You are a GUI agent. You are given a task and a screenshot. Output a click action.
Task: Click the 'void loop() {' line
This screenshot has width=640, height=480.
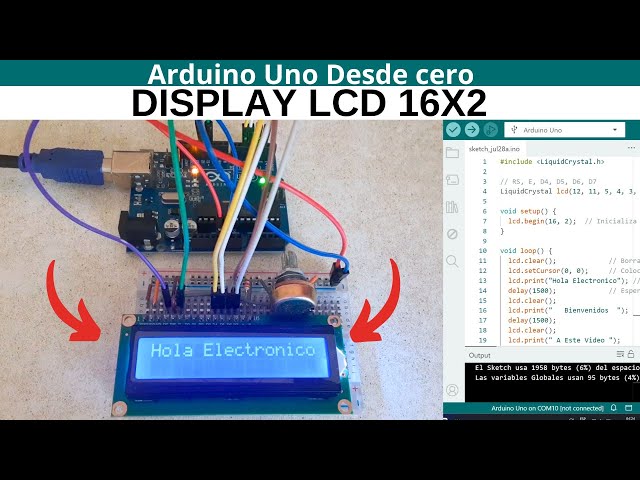[x=526, y=251]
